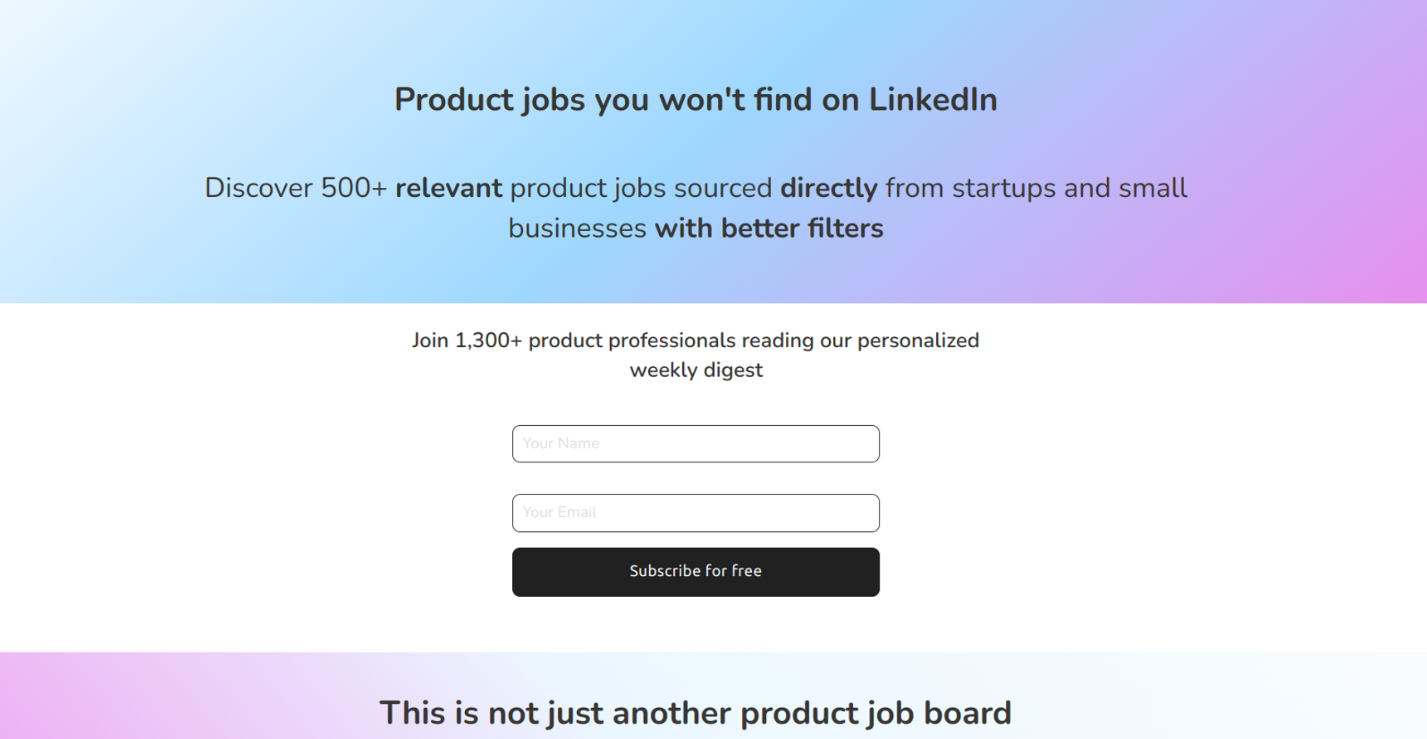Click the word "Discover" in the subtitle
Image resolution: width=1427 pixels, height=739 pixels.
[258, 188]
